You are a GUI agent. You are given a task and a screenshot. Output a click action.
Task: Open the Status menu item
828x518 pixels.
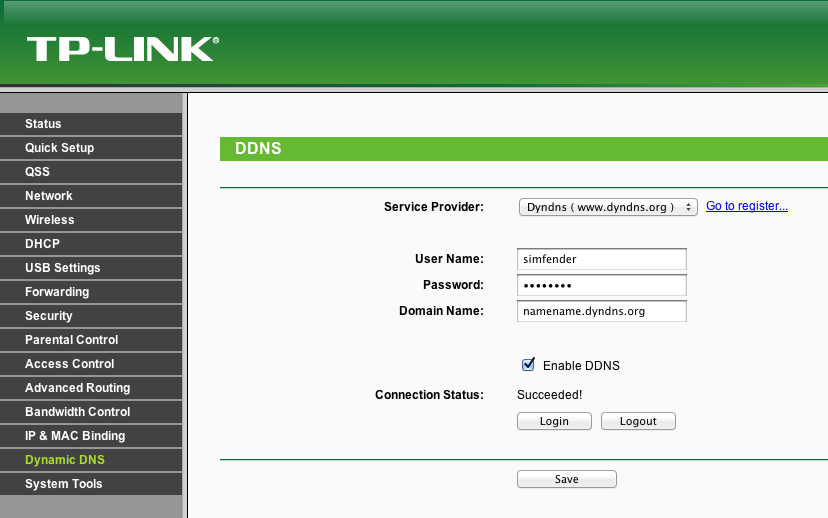click(x=91, y=124)
